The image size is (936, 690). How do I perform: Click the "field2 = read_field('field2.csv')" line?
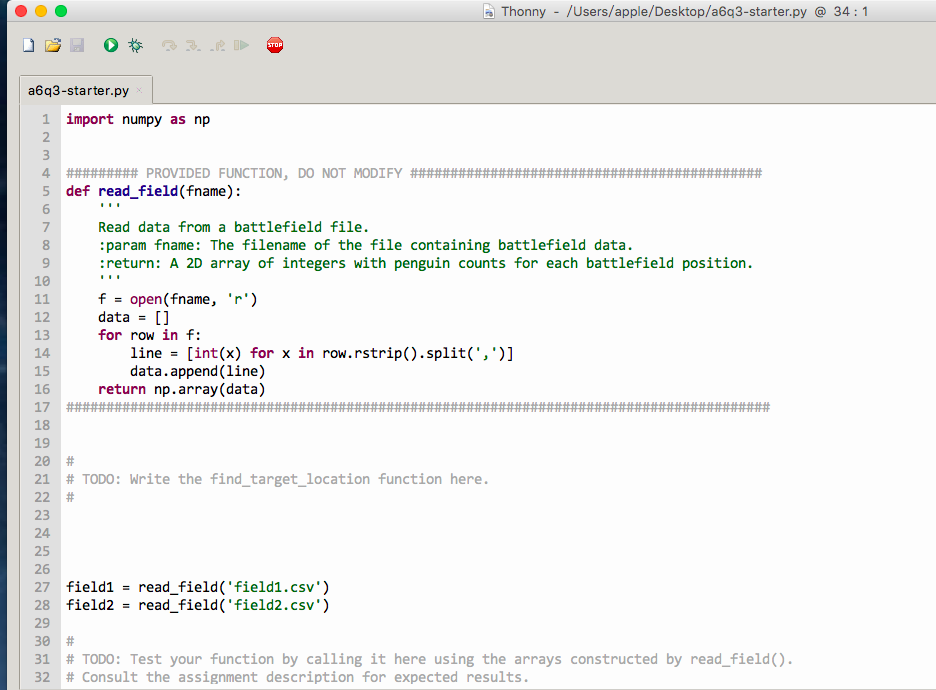point(198,605)
